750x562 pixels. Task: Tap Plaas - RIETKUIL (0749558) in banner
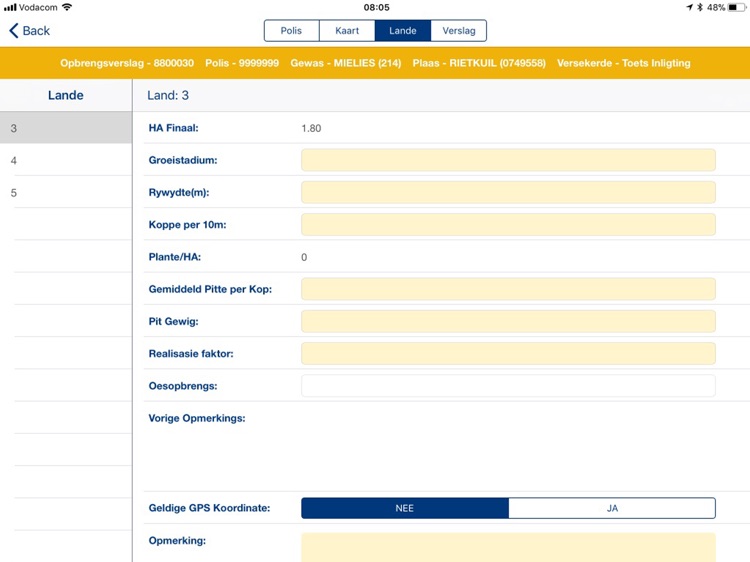click(479, 63)
